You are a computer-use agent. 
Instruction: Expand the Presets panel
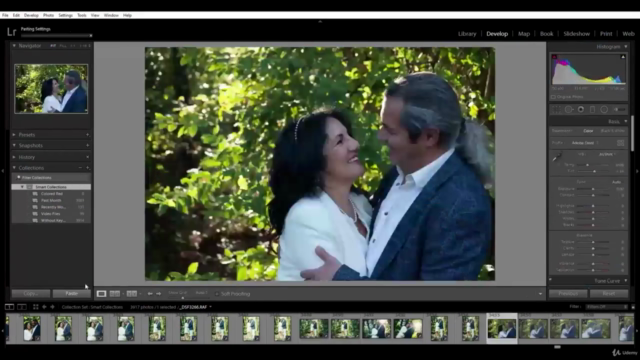[14, 135]
